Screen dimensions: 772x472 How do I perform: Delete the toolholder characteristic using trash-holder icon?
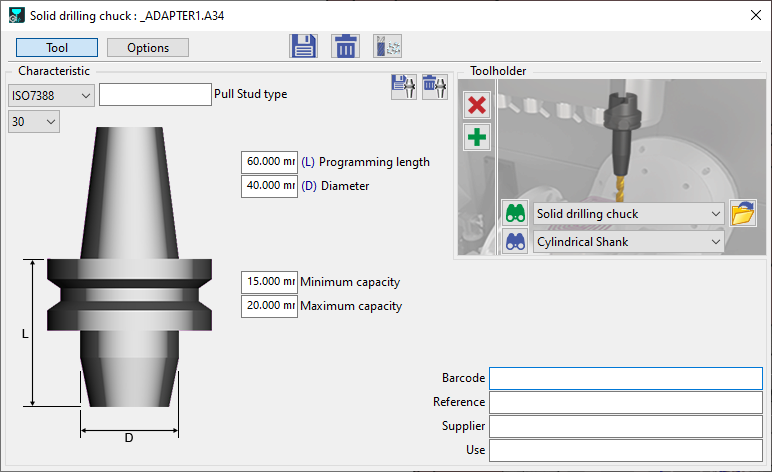click(x=434, y=87)
